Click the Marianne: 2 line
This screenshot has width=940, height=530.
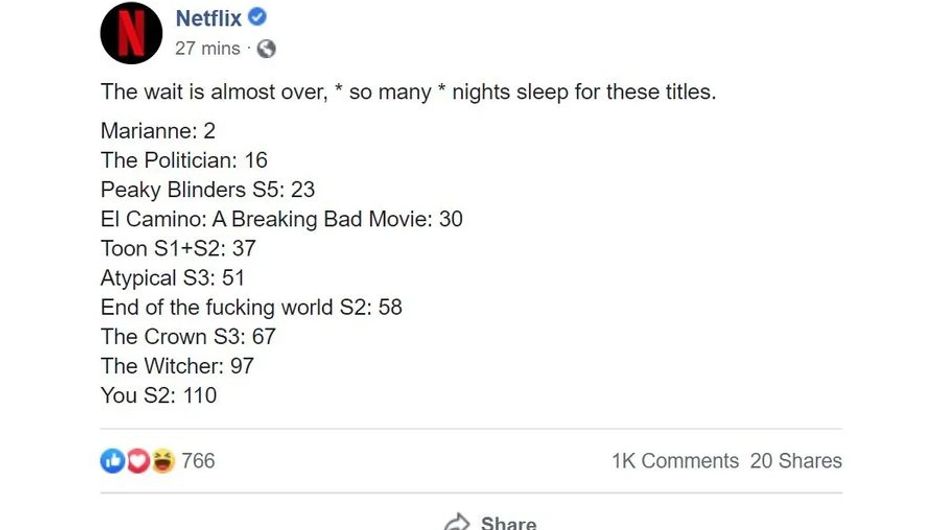click(x=158, y=131)
